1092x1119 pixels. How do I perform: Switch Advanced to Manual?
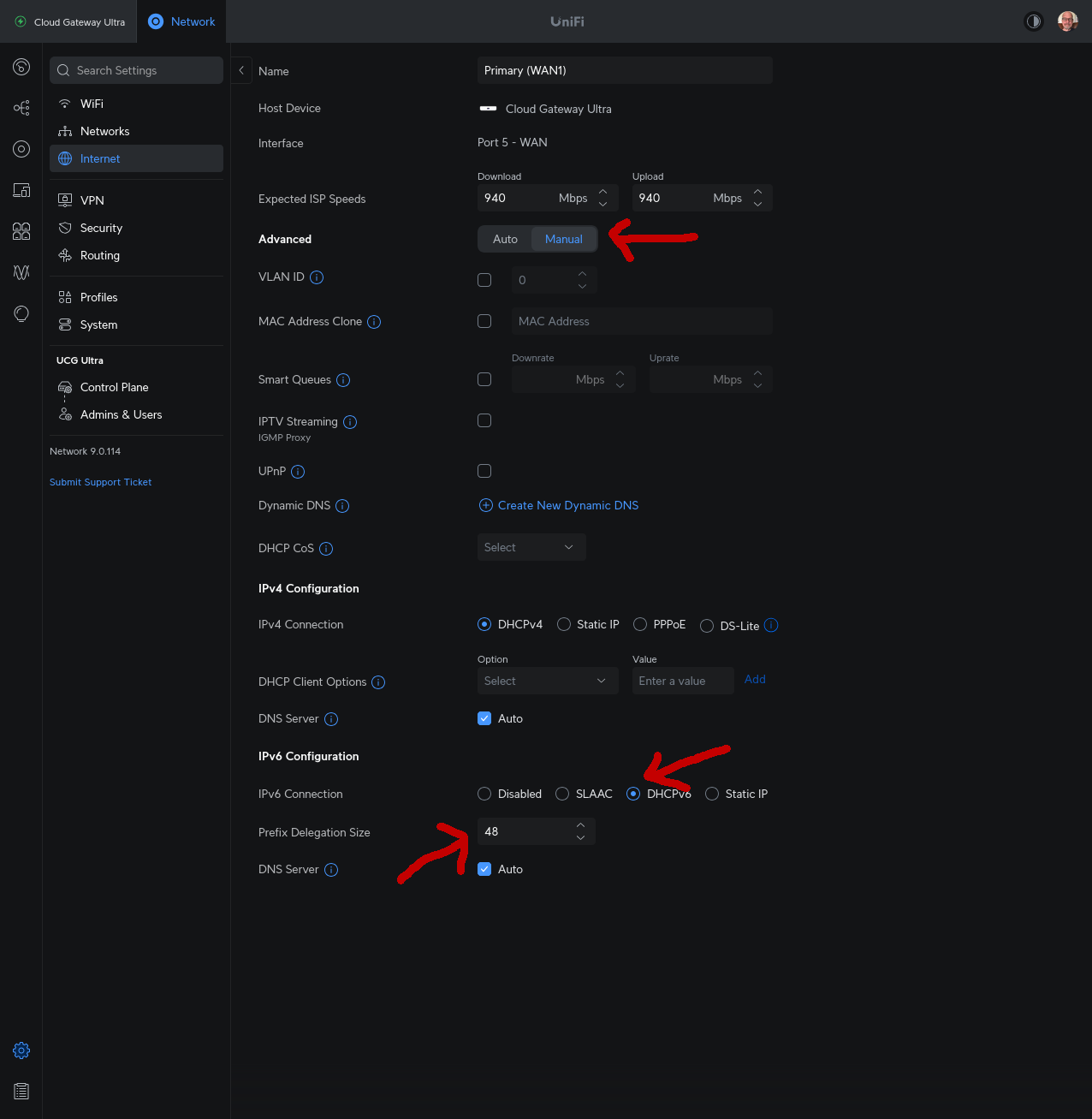tap(564, 239)
